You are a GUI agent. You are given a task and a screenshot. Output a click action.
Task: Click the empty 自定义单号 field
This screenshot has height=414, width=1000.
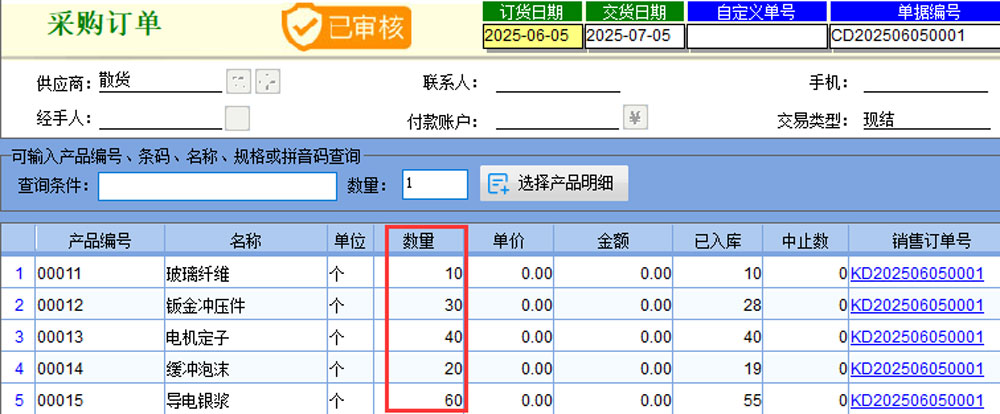click(756, 36)
